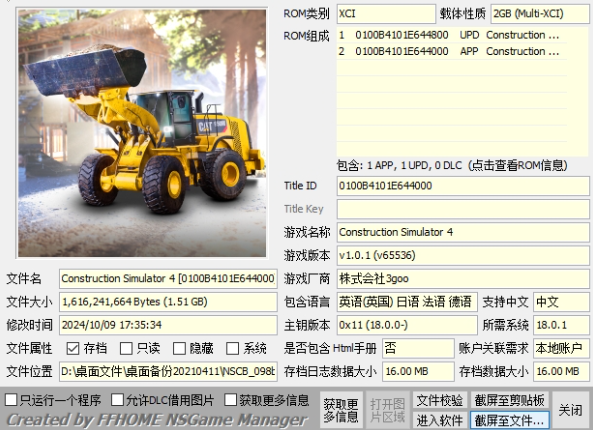This screenshot has height=430, width=593.
Task: Click the 修改时间 field 2024/10/09
Action: (168, 325)
